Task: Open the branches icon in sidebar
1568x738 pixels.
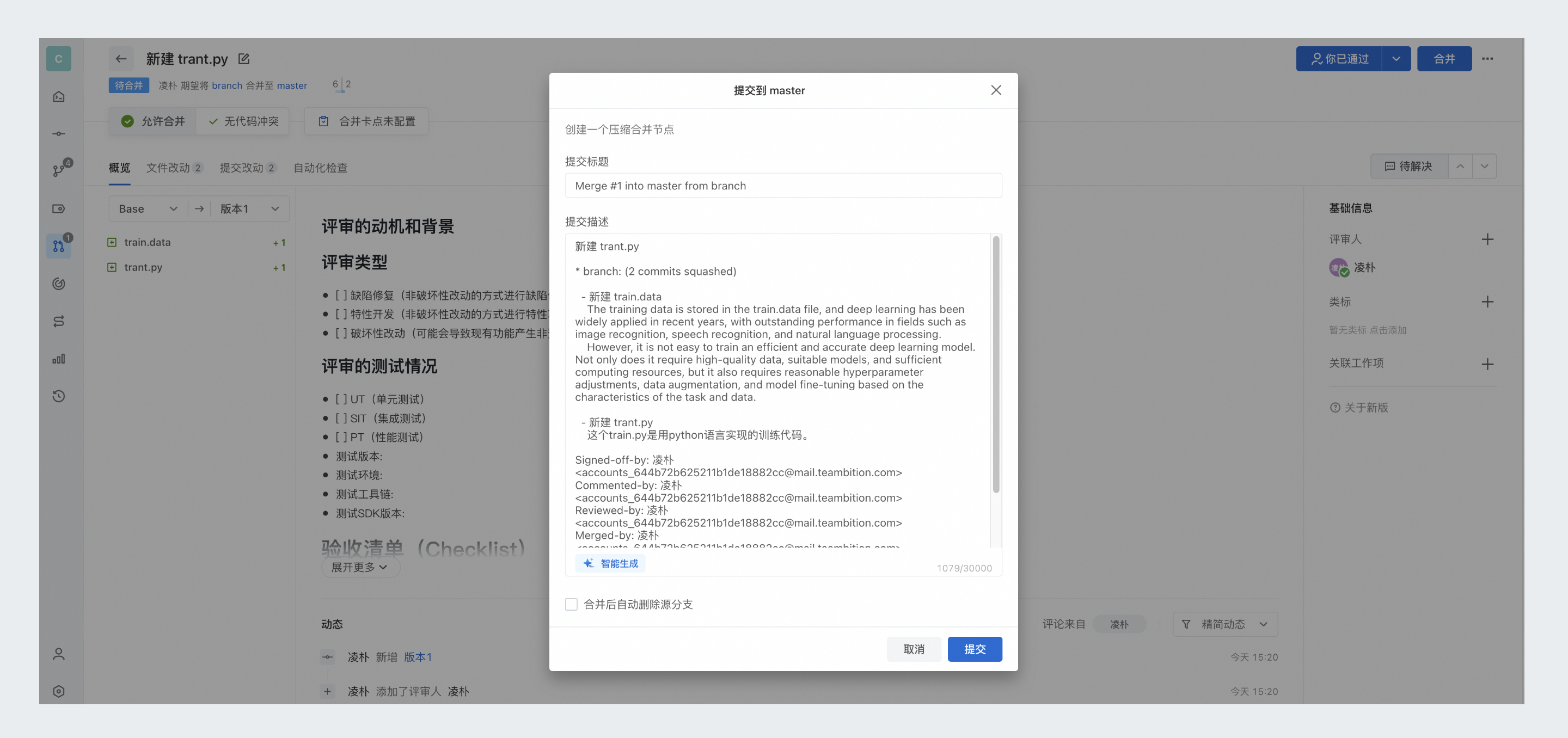Action: pyautogui.click(x=58, y=171)
